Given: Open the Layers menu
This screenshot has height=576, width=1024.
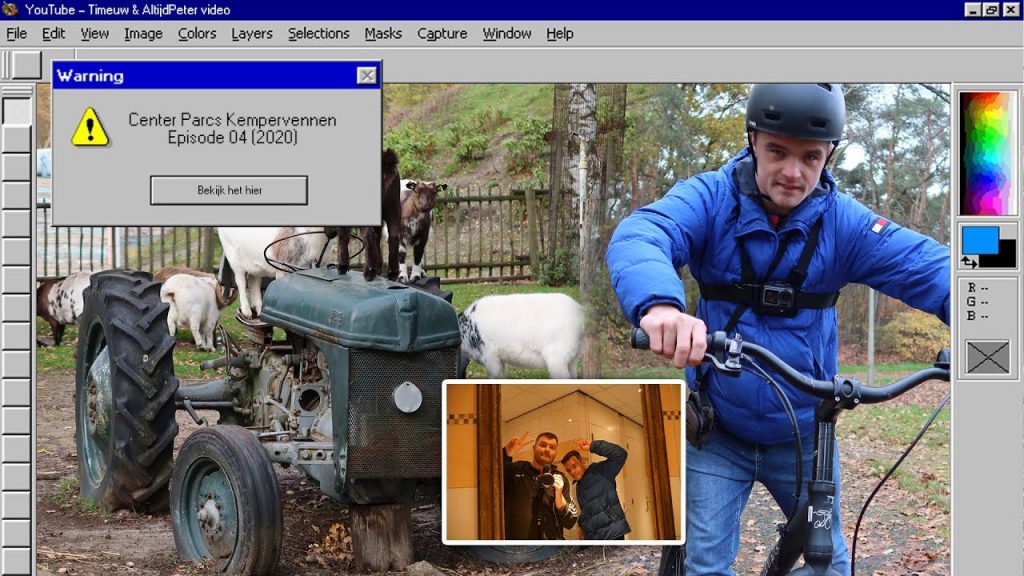Looking at the screenshot, I should coord(251,34).
